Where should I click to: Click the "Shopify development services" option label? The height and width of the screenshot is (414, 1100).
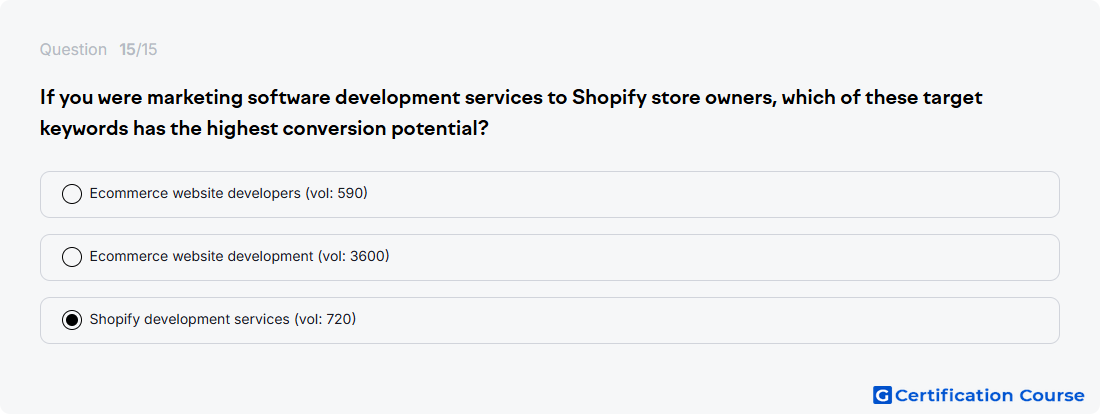189,319
